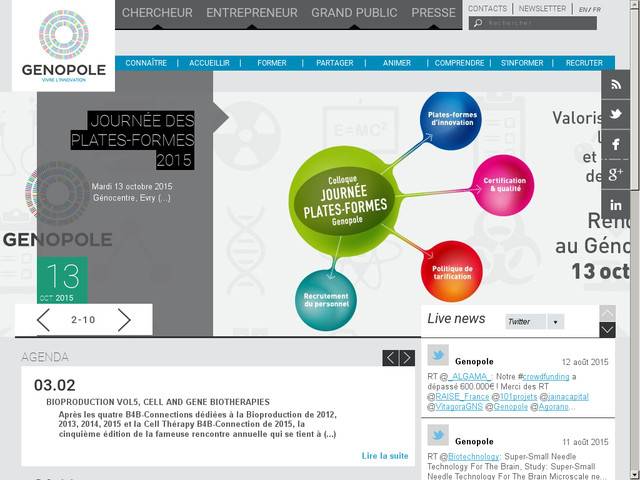Click agenda title BIOPRODUCTION VOL5, CELL AND GENE BIOTHERAPIES
The height and width of the screenshot is (480, 640).
click(158, 402)
